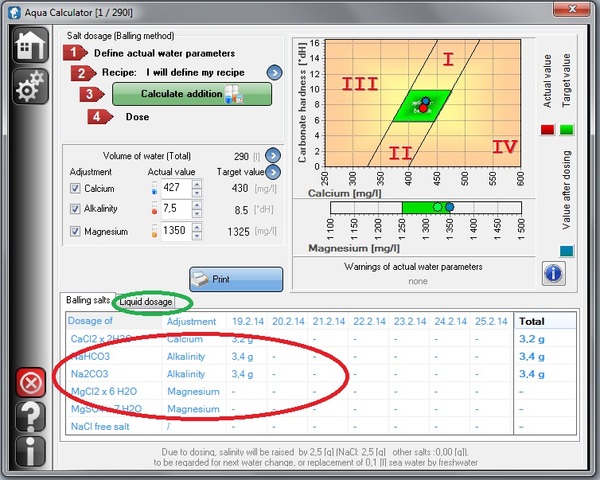Click the green Target value legend swatch
This screenshot has height=480, width=600.
(x=566, y=130)
